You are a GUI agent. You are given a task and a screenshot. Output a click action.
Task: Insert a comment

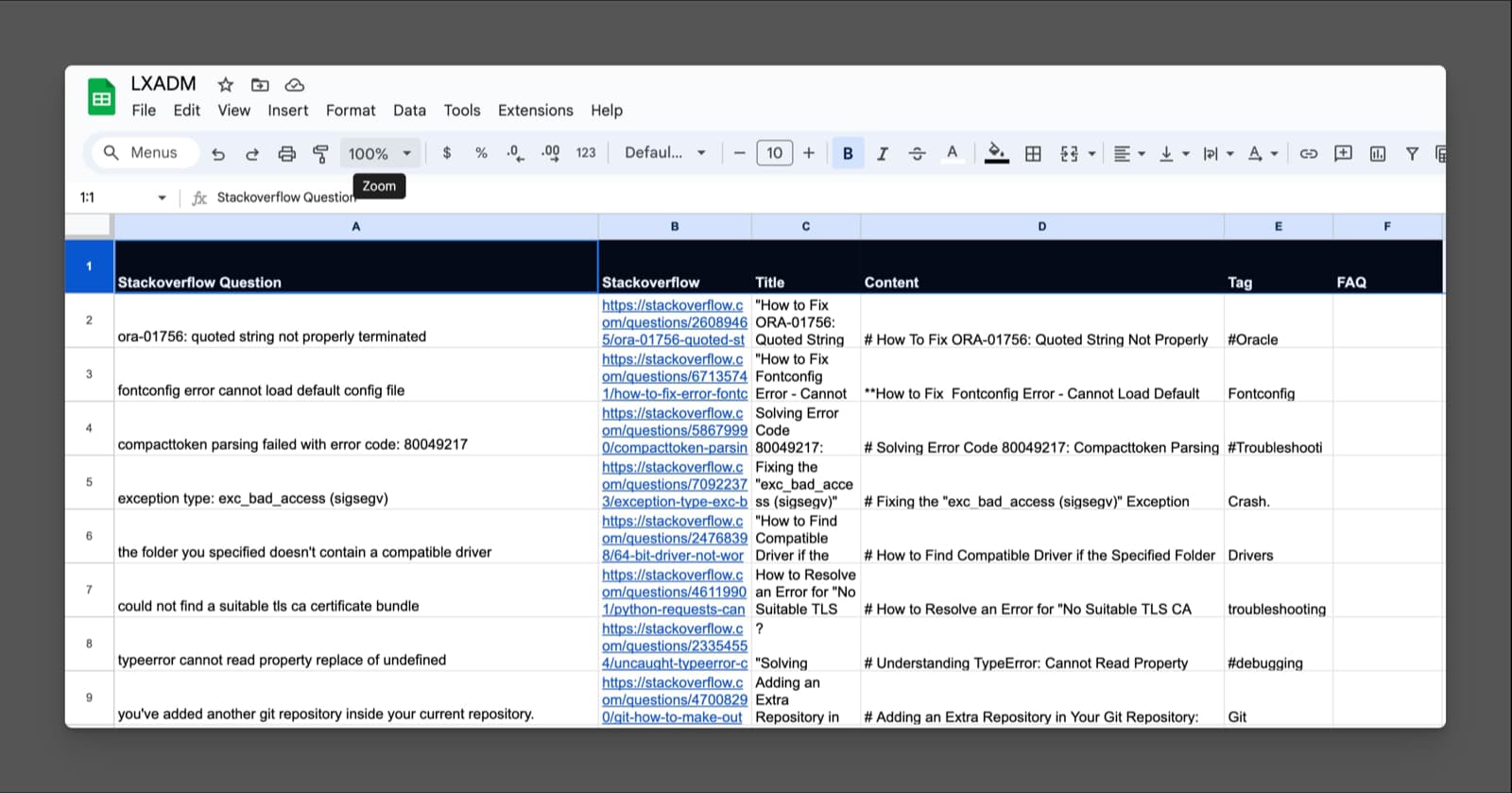[1343, 153]
